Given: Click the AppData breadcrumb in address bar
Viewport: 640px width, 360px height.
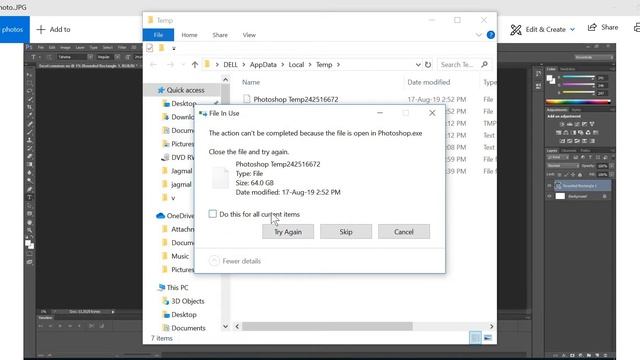Looking at the screenshot, I should point(263,64).
